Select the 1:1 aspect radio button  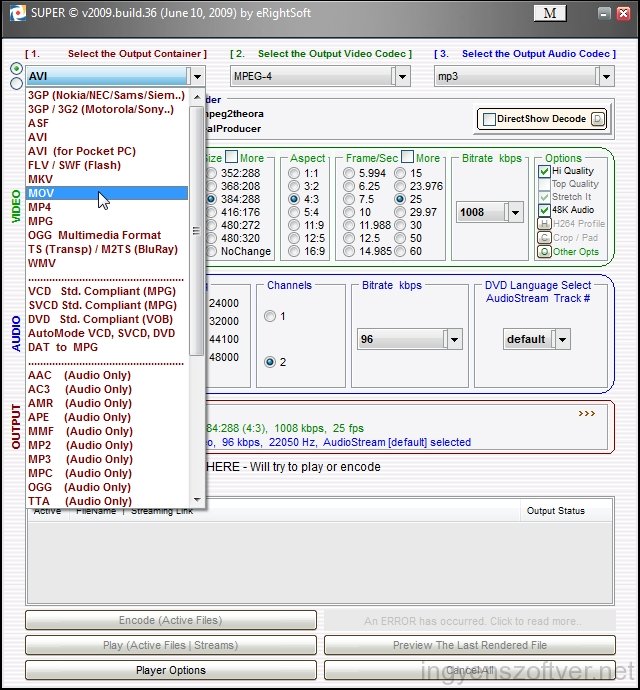294,173
